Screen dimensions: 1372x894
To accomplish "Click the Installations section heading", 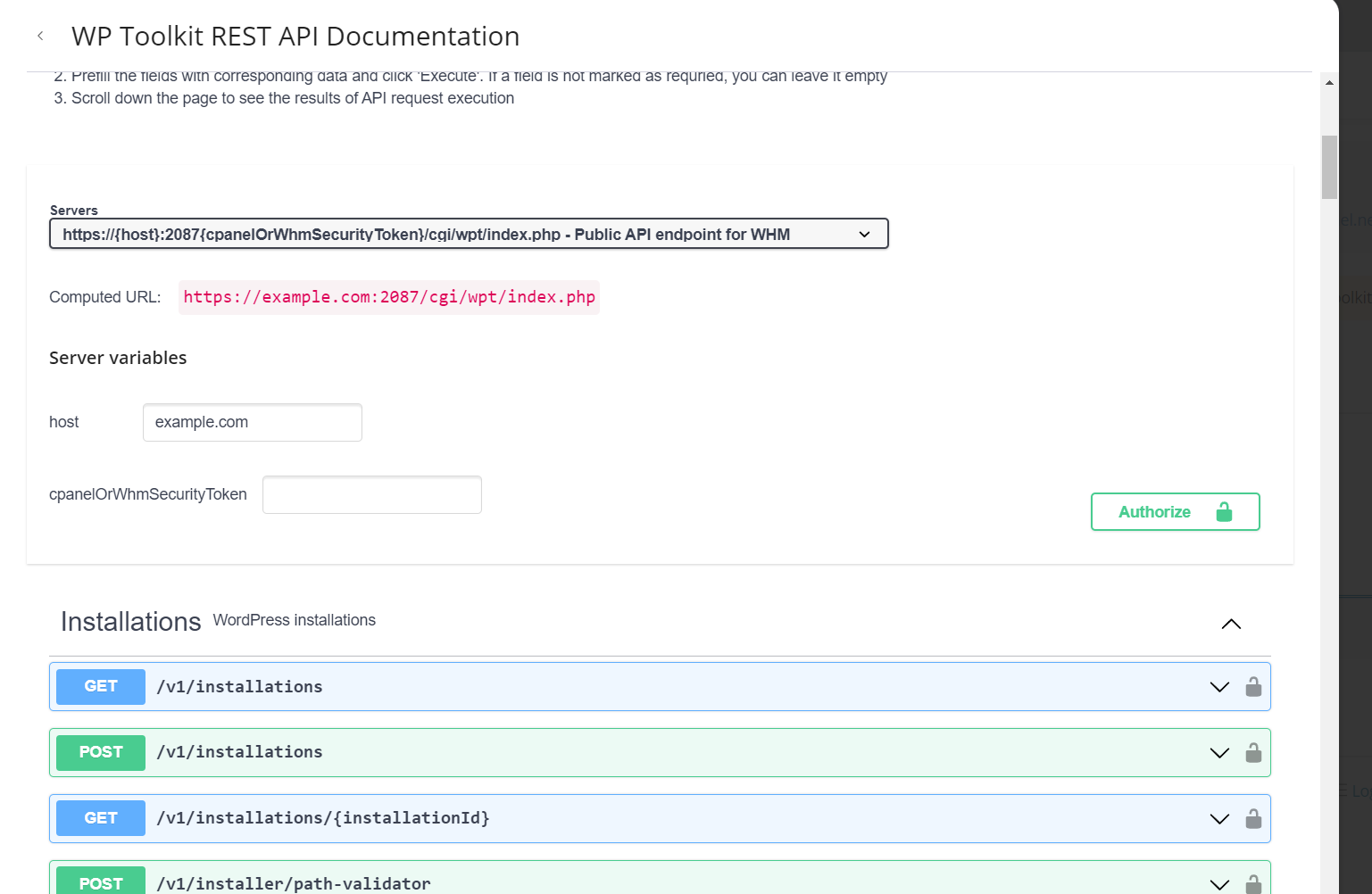I will coord(130,622).
